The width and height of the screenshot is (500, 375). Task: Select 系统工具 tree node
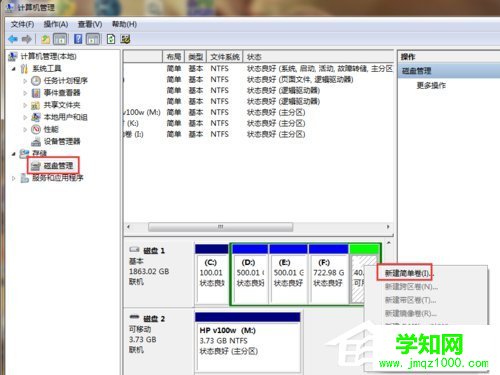47,69
